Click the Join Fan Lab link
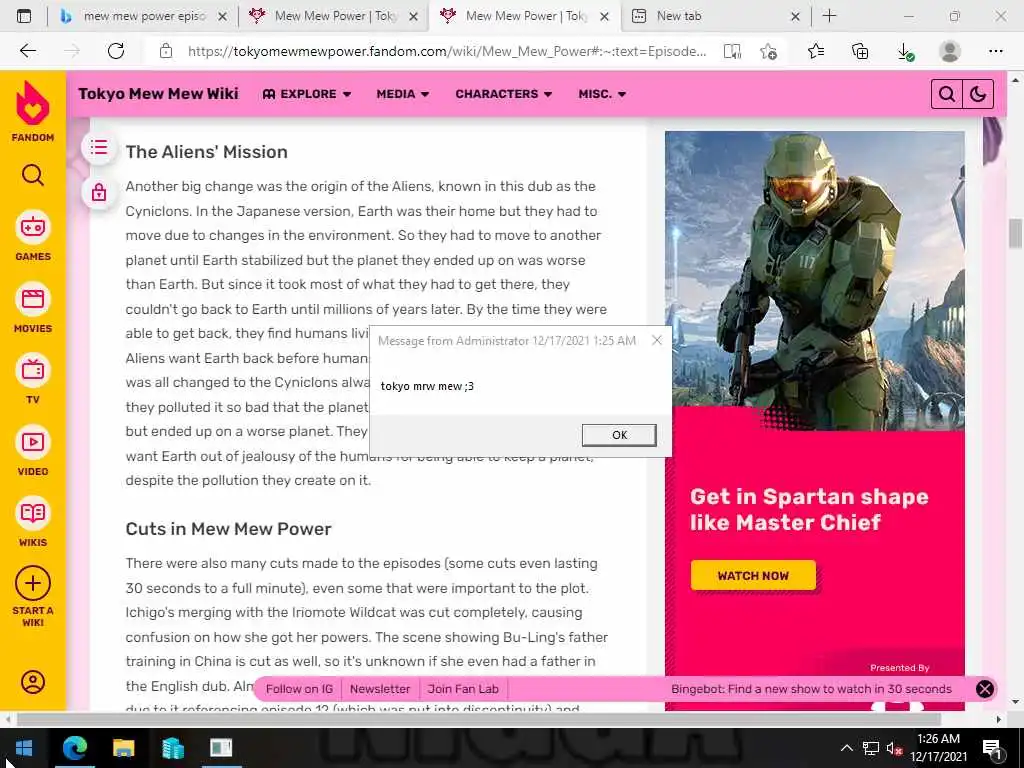This screenshot has height=768, width=1024. point(463,689)
